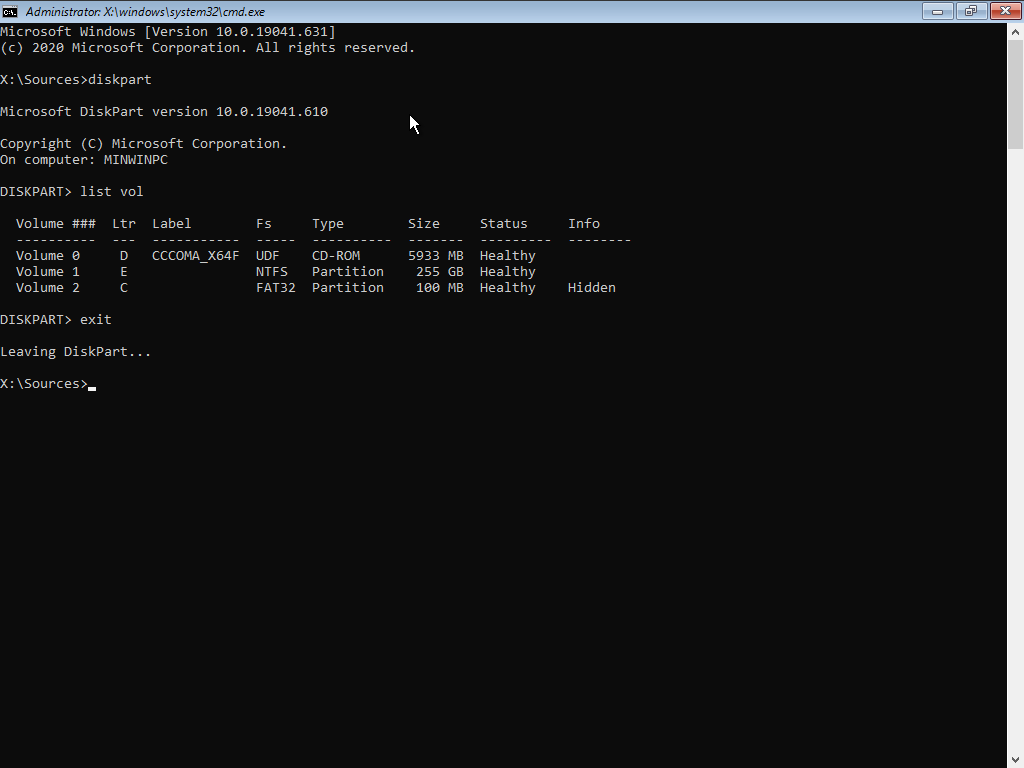Click the CCCOMA_X64F volume label
Viewport: 1024px width, 768px height.
point(195,256)
